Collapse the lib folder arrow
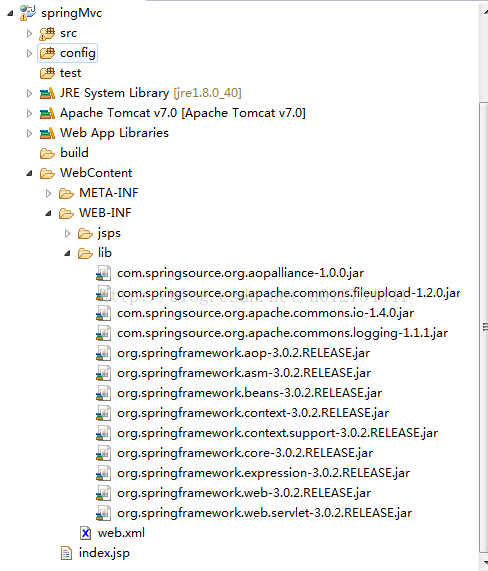Image resolution: width=488 pixels, height=571 pixels. click(67, 254)
